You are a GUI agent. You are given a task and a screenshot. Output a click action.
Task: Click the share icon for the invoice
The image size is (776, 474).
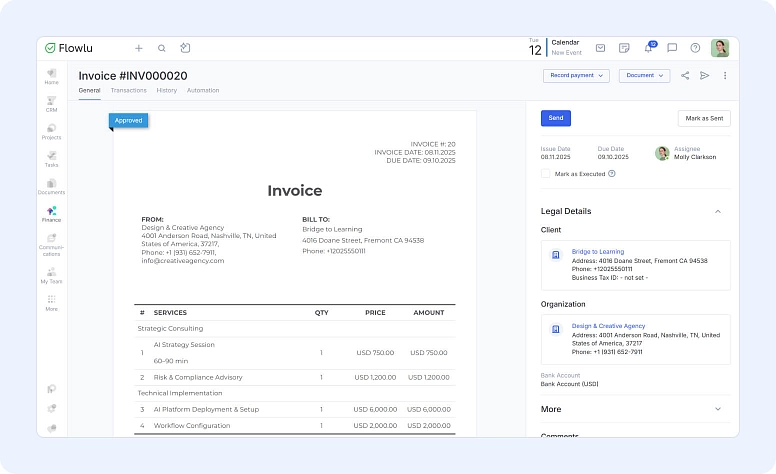(x=685, y=75)
